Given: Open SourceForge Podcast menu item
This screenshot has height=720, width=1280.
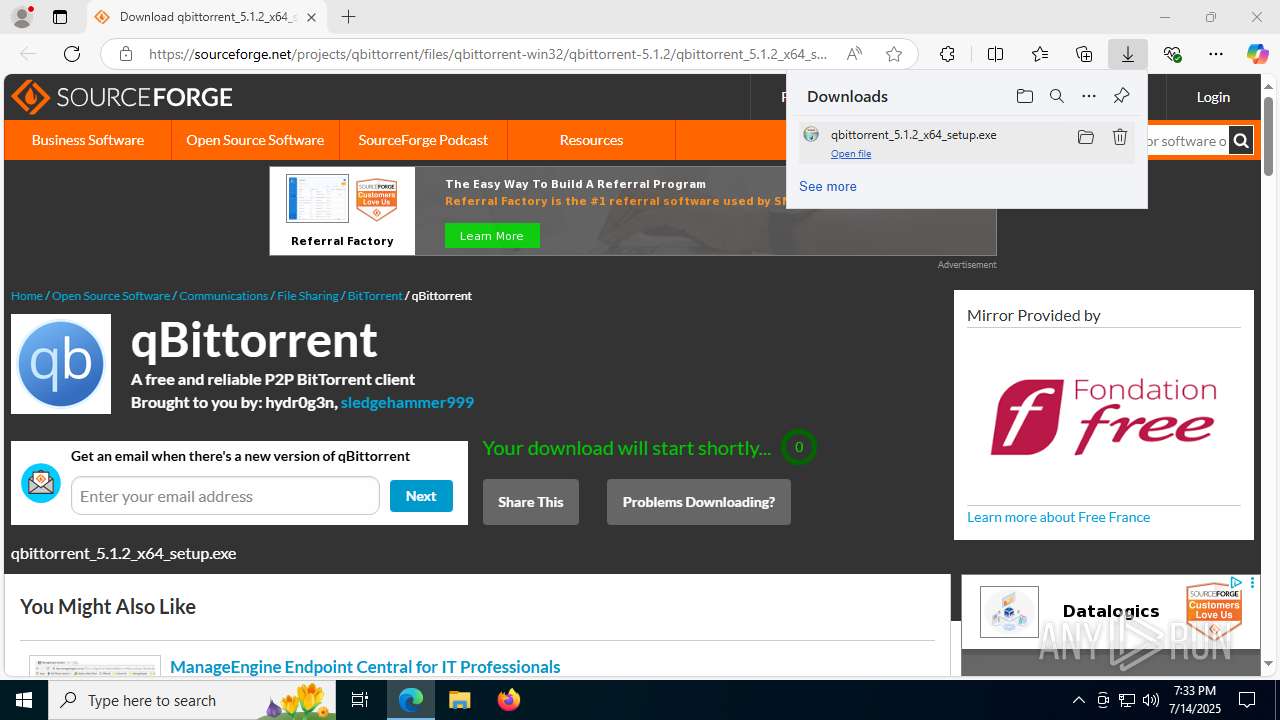Looking at the screenshot, I should 423,140.
